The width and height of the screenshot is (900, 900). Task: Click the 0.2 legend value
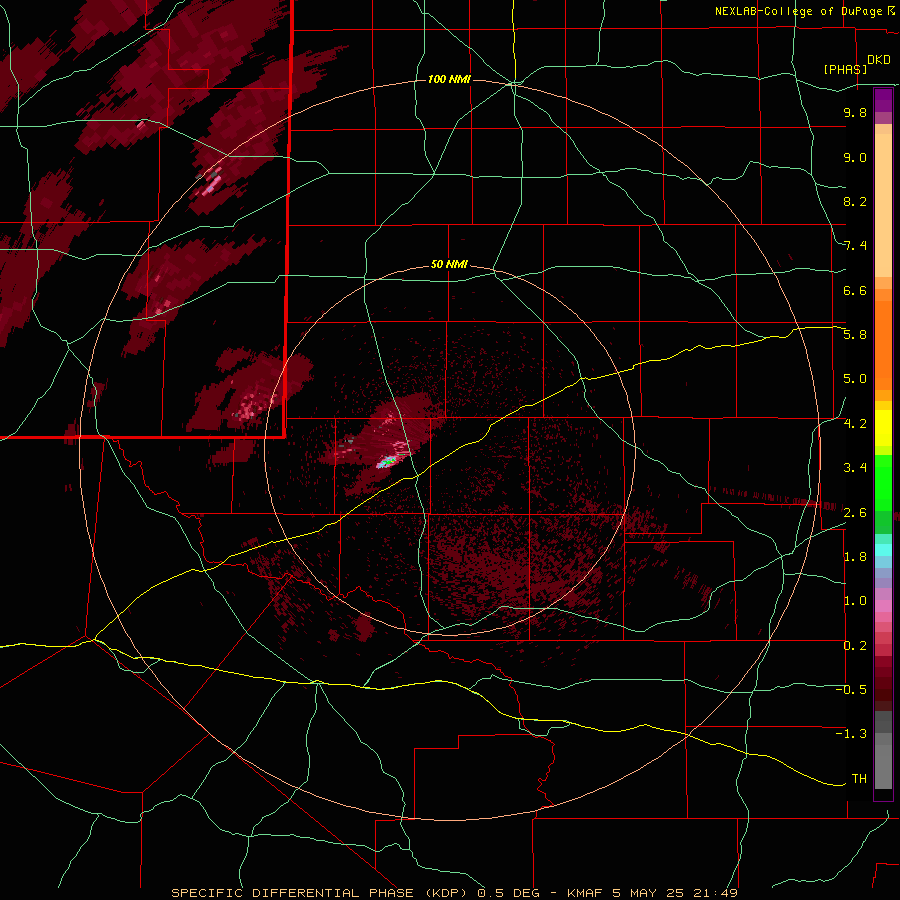point(855,646)
